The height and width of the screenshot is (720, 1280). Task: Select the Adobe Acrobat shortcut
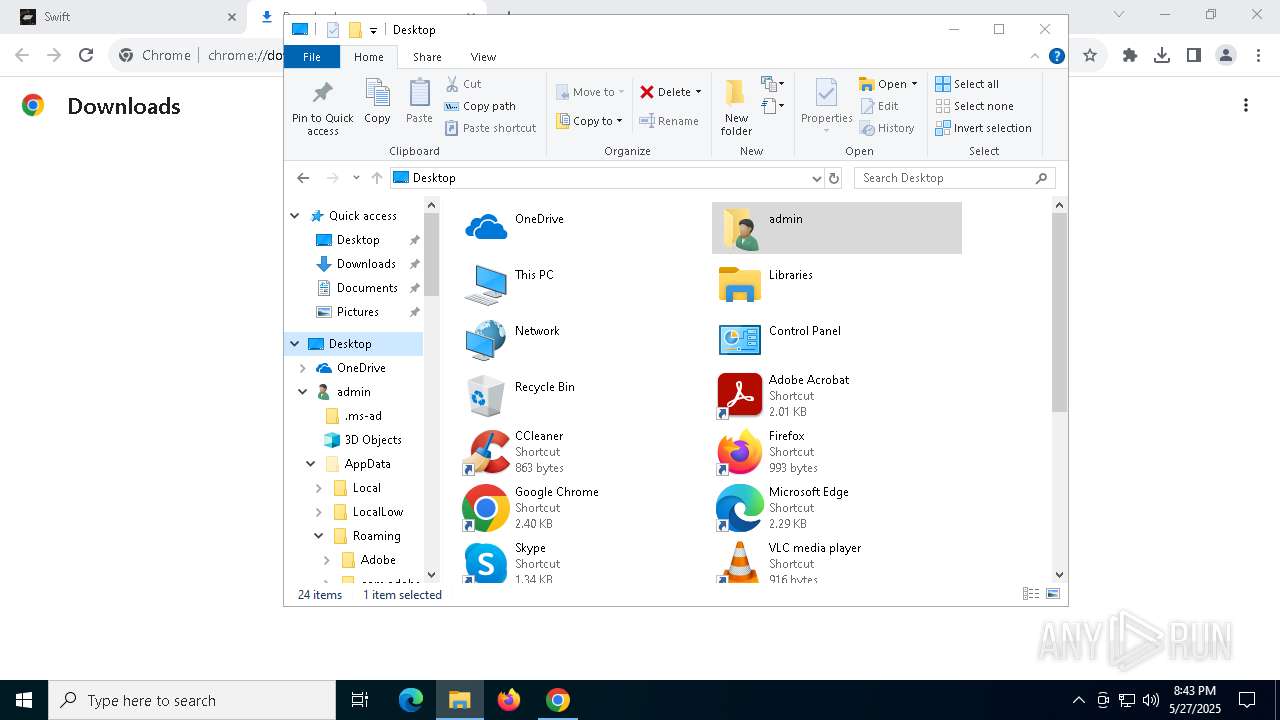pyautogui.click(x=838, y=395)
